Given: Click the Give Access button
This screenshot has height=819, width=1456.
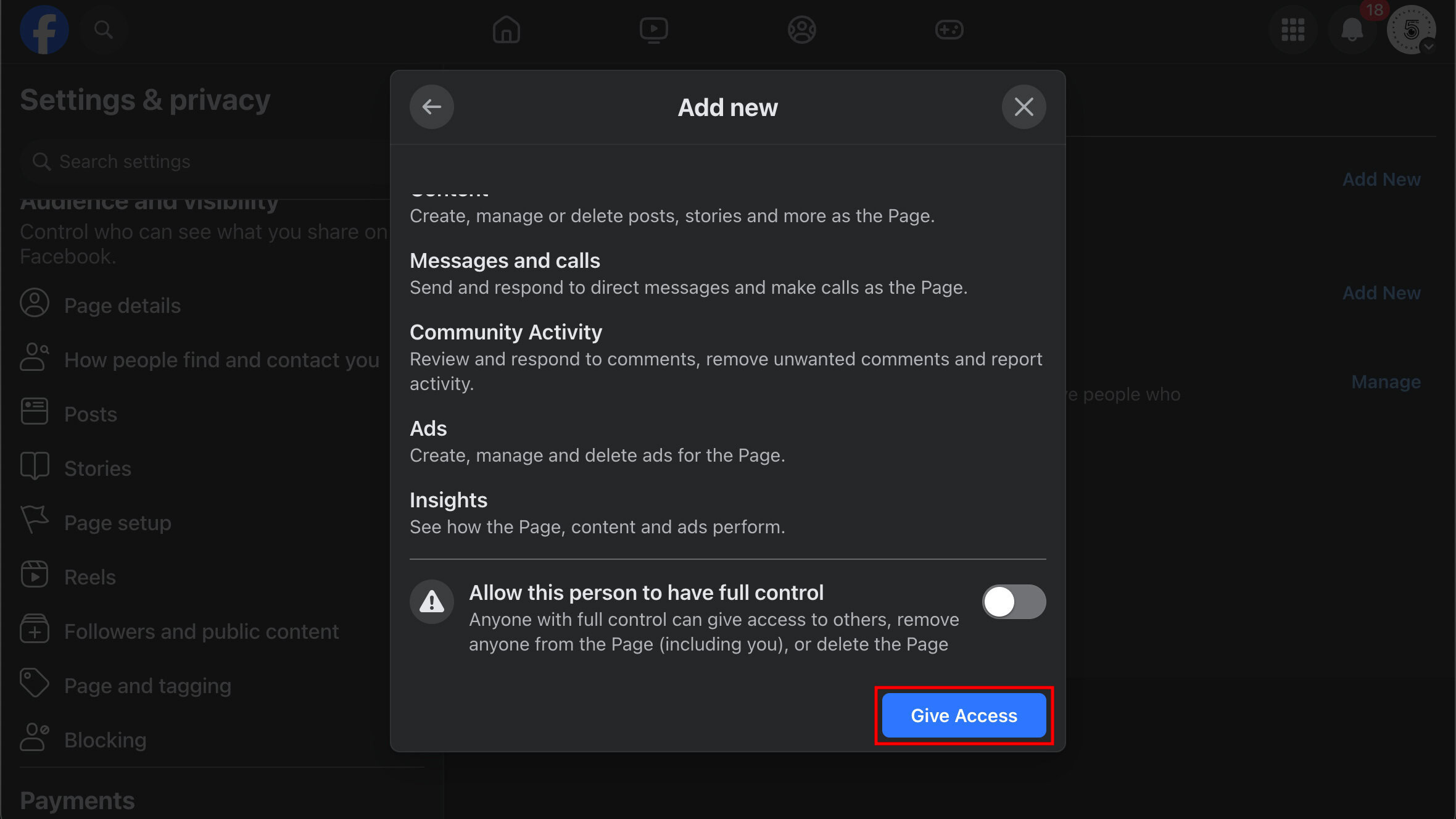Looking at the screenshot, I should 964,715.
